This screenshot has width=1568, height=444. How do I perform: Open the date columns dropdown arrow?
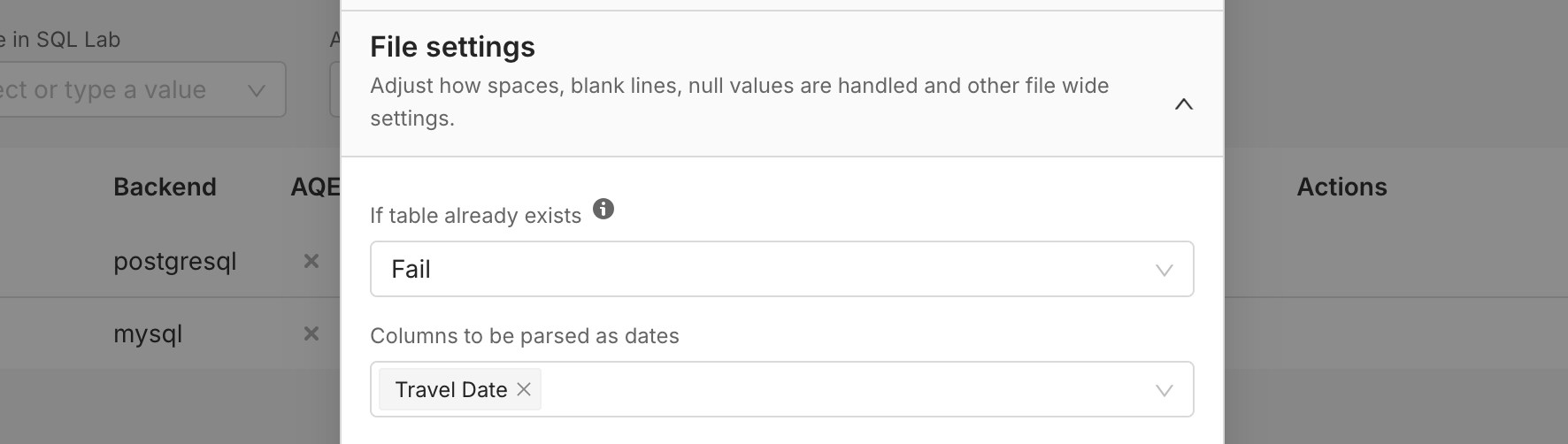click(x=1164, y=390)
